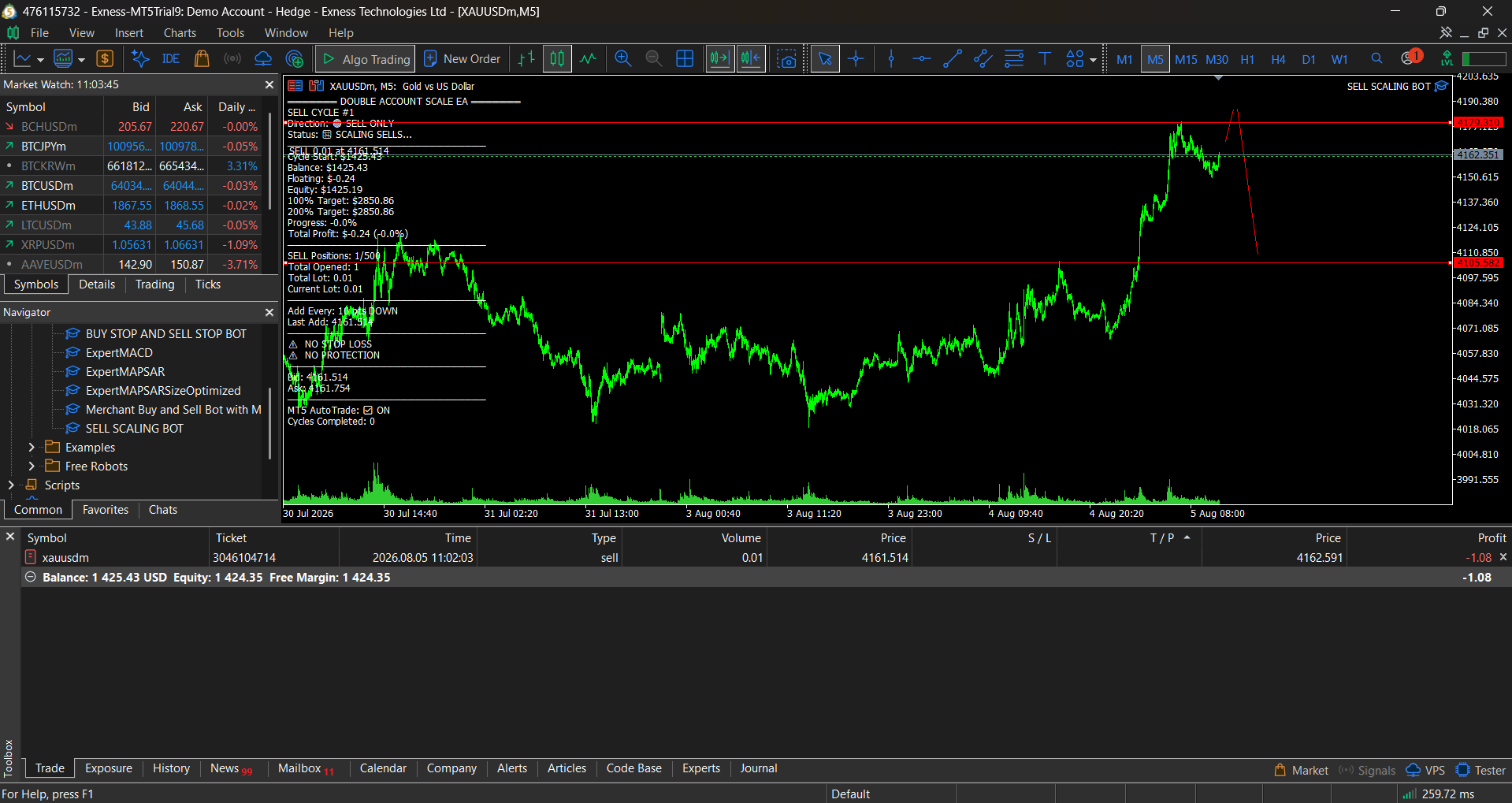Take a chart screenshot with camera icon
1512x803 pixels.
(x=786, y=59)
